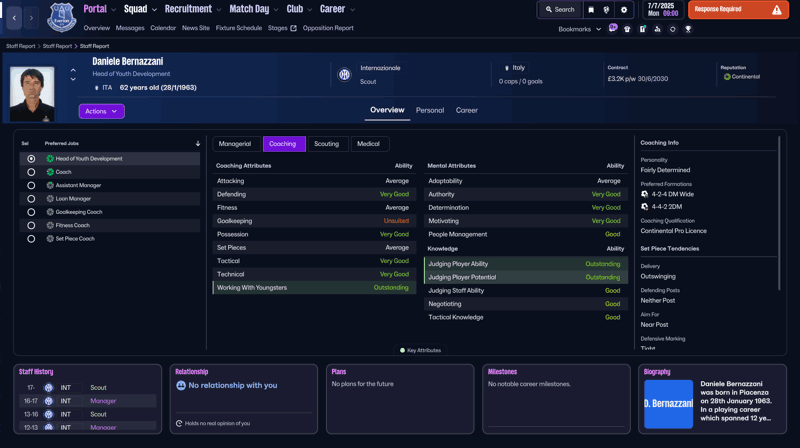Expand the Match Day menu dropdown
The image size is (800, 448).
276,10
